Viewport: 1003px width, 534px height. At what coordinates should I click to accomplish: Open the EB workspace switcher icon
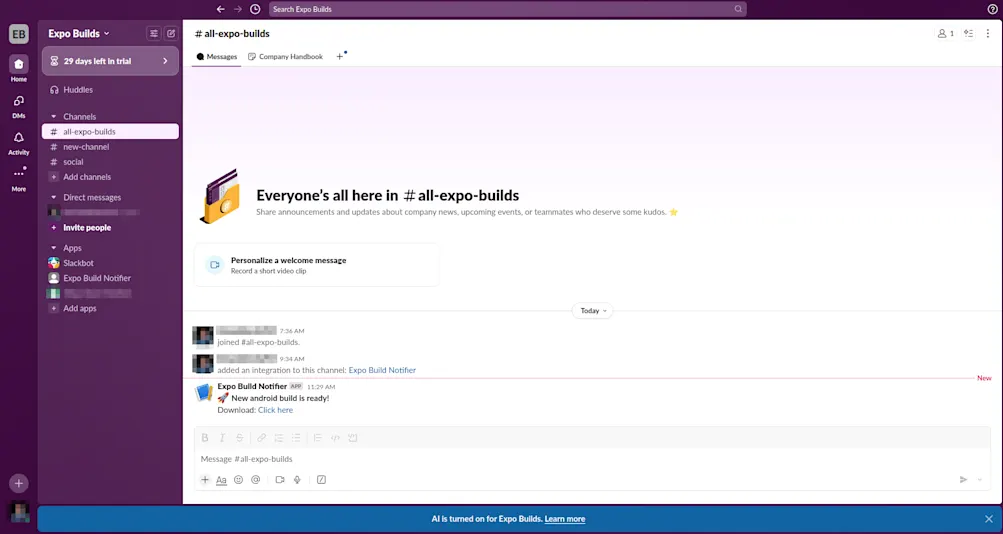[x=19, y=34]
